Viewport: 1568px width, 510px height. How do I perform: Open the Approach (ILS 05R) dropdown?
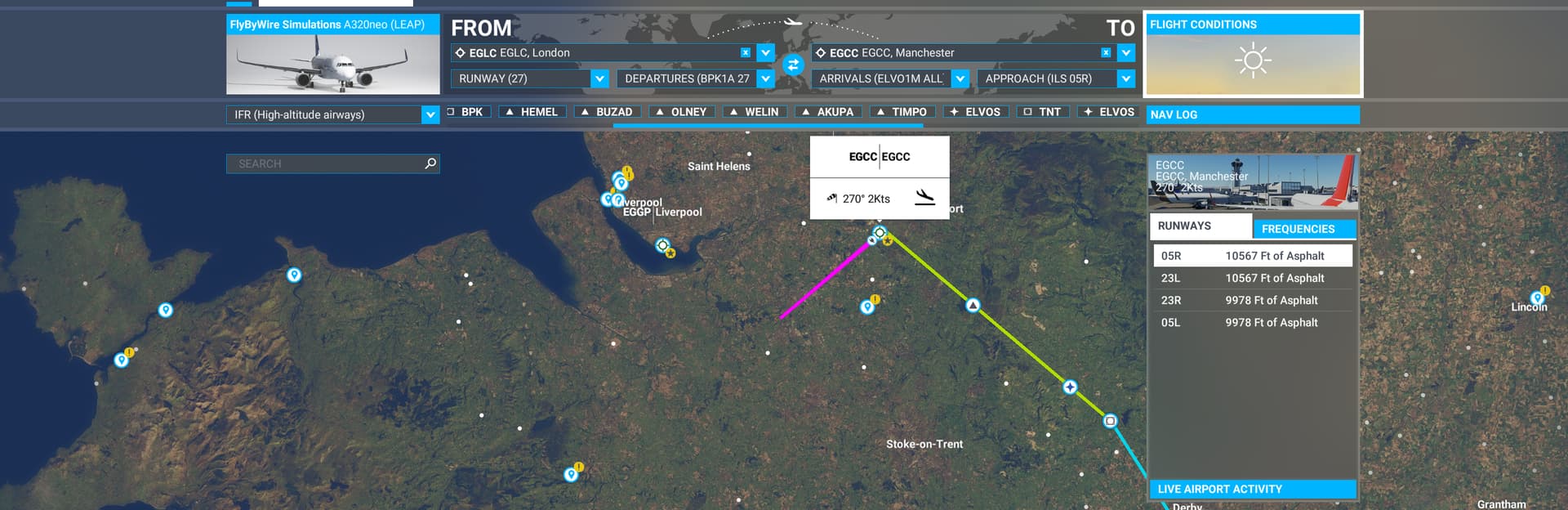(x=1125, y=78)
